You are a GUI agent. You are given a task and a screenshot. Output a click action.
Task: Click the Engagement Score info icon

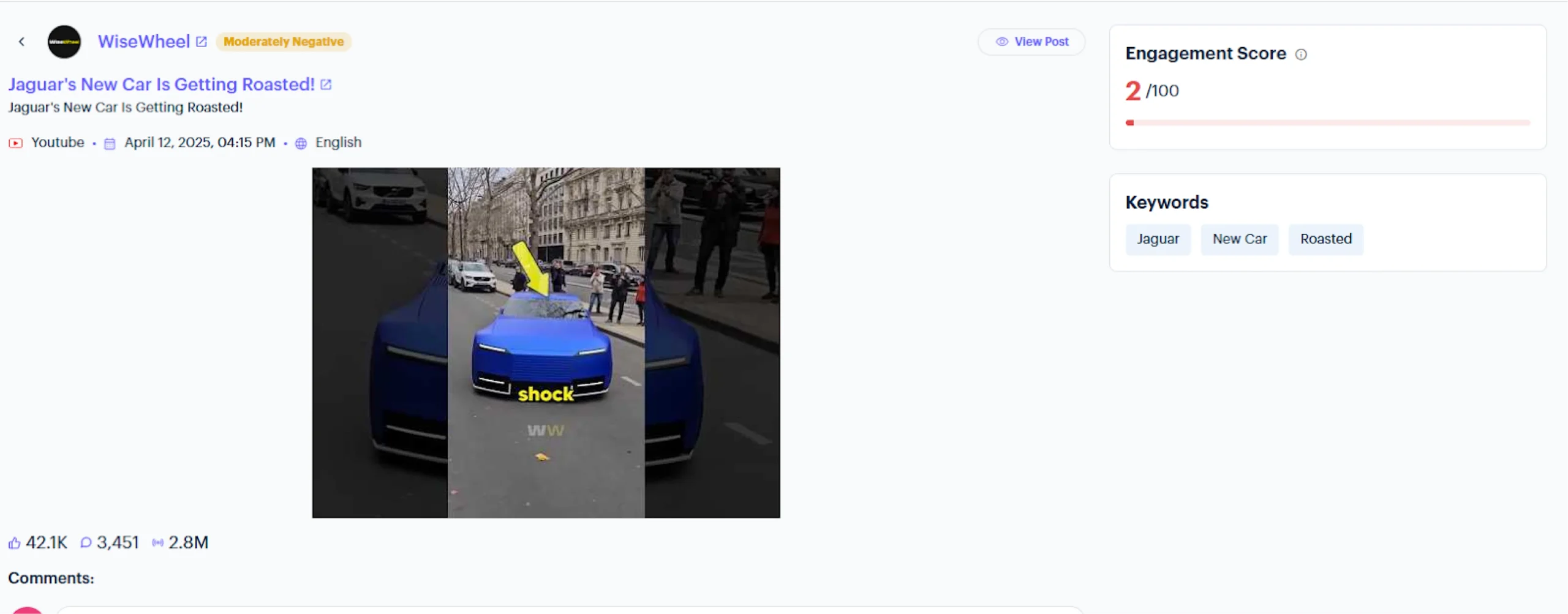click(1301, 54)
